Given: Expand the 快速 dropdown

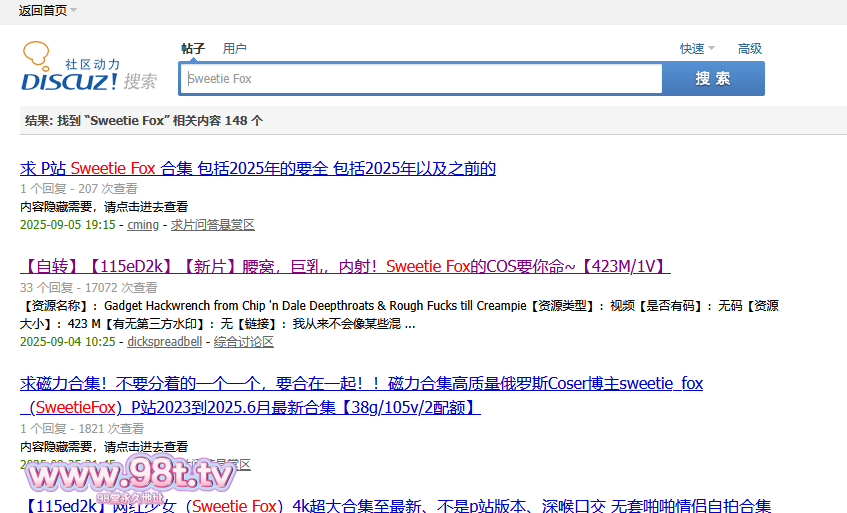Looking at the screenshot, I should 697,49.
